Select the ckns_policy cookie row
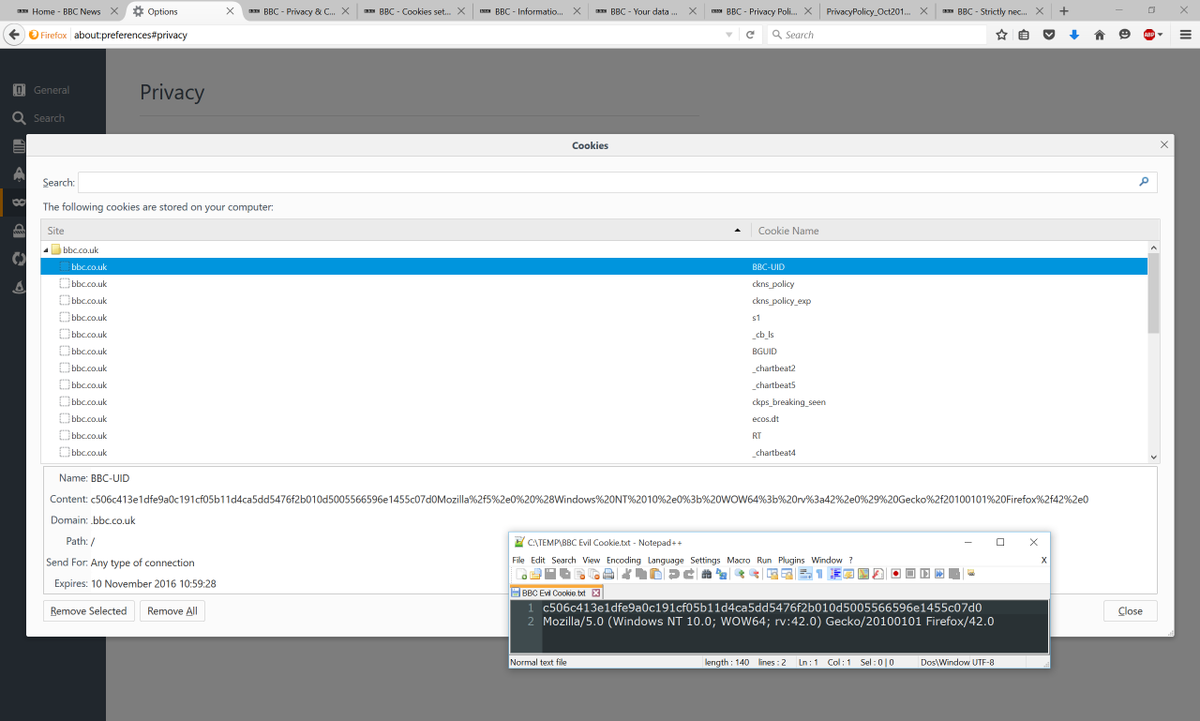Image resolution: width=1200 pixels, height=721 pixels. click(x=595, y=284)
